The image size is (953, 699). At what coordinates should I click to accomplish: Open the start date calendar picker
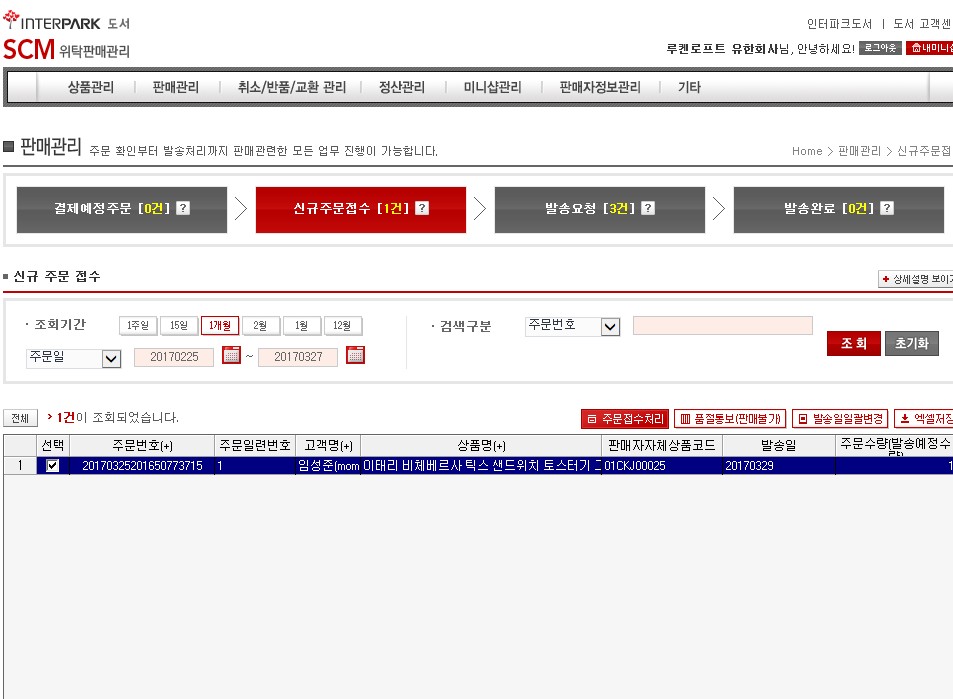coord(232,355)
